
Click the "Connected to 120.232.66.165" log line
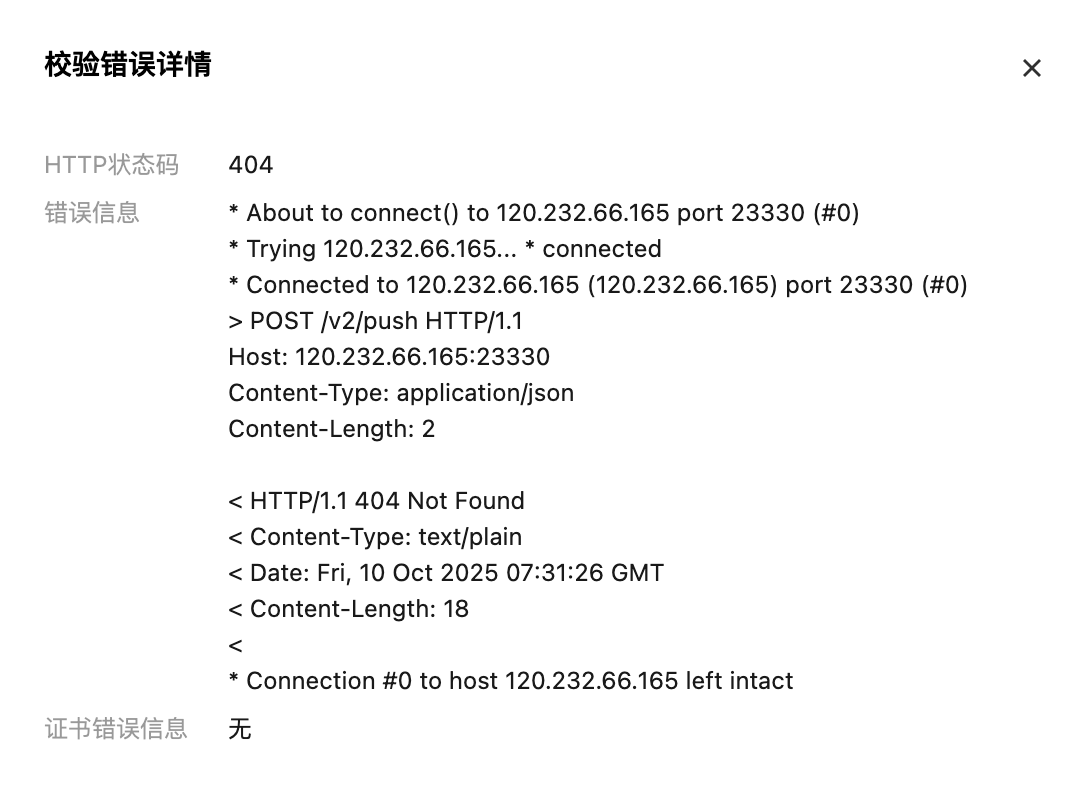598,285
